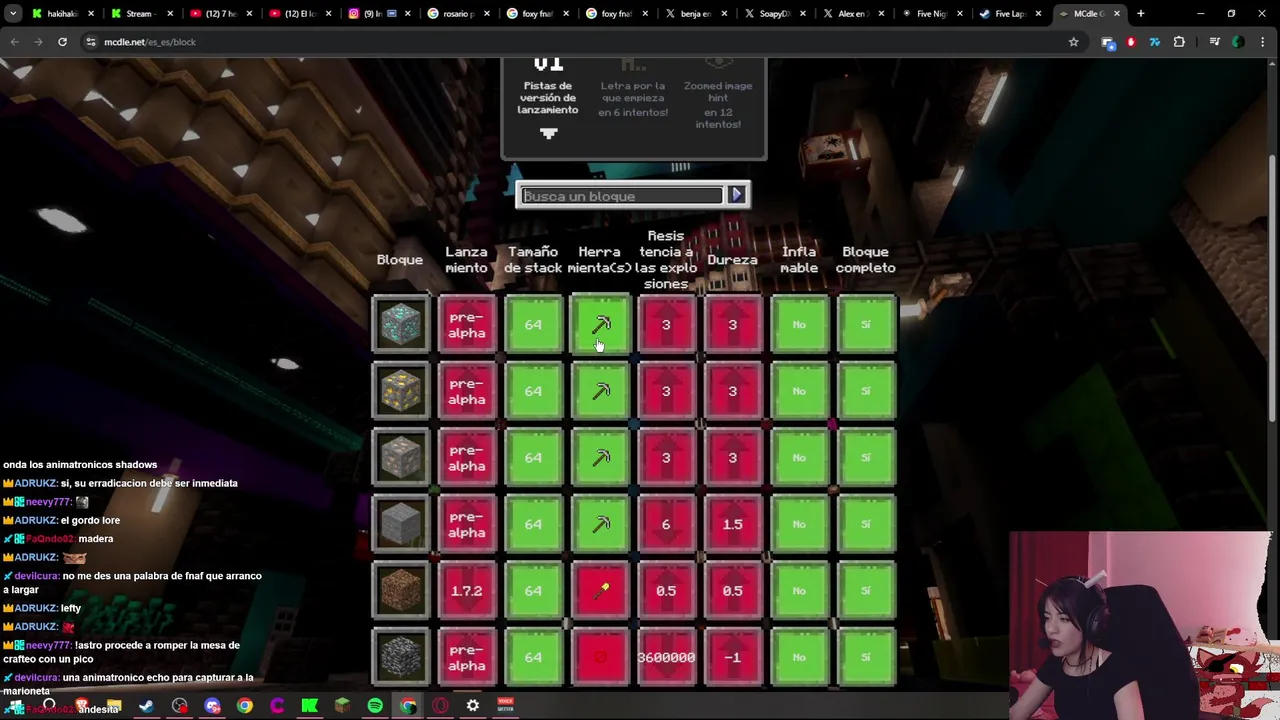Switch to the '(12) 7 he' YouTube tab
This screenshot has height=720, width=1280.
(220, 14)
